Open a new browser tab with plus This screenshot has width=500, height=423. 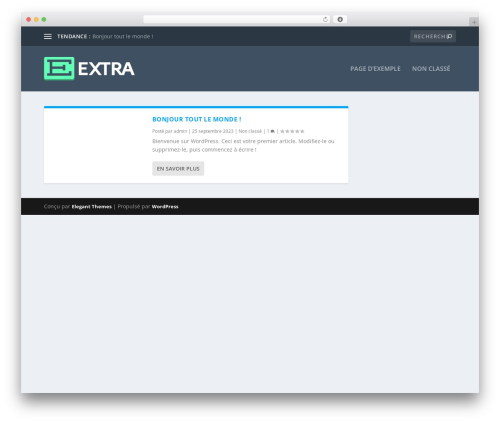click(x=474, y=22)
